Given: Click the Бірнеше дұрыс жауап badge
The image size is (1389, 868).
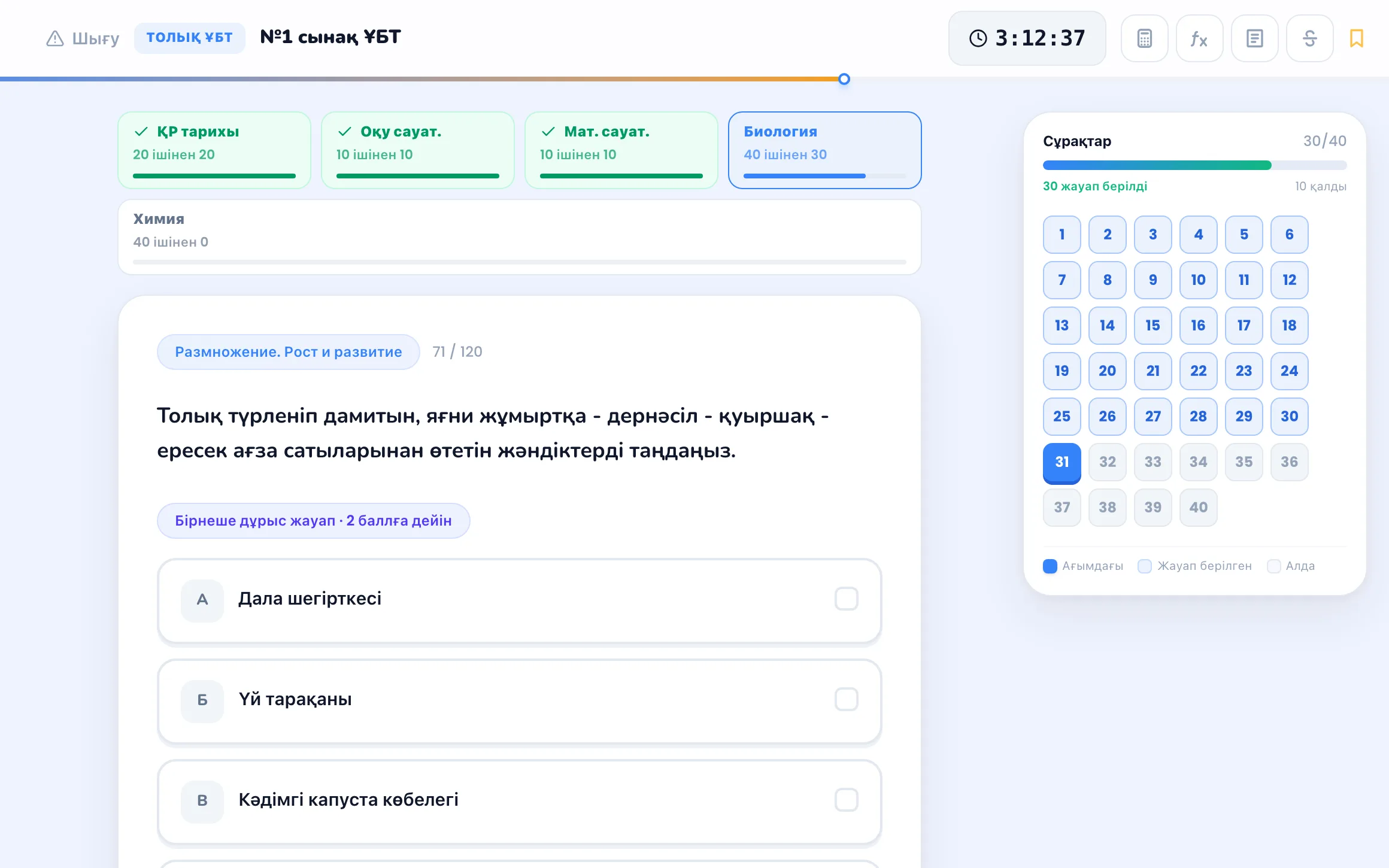Looking at the screenshot, I should pyautogui.click(x=313, y=521).
